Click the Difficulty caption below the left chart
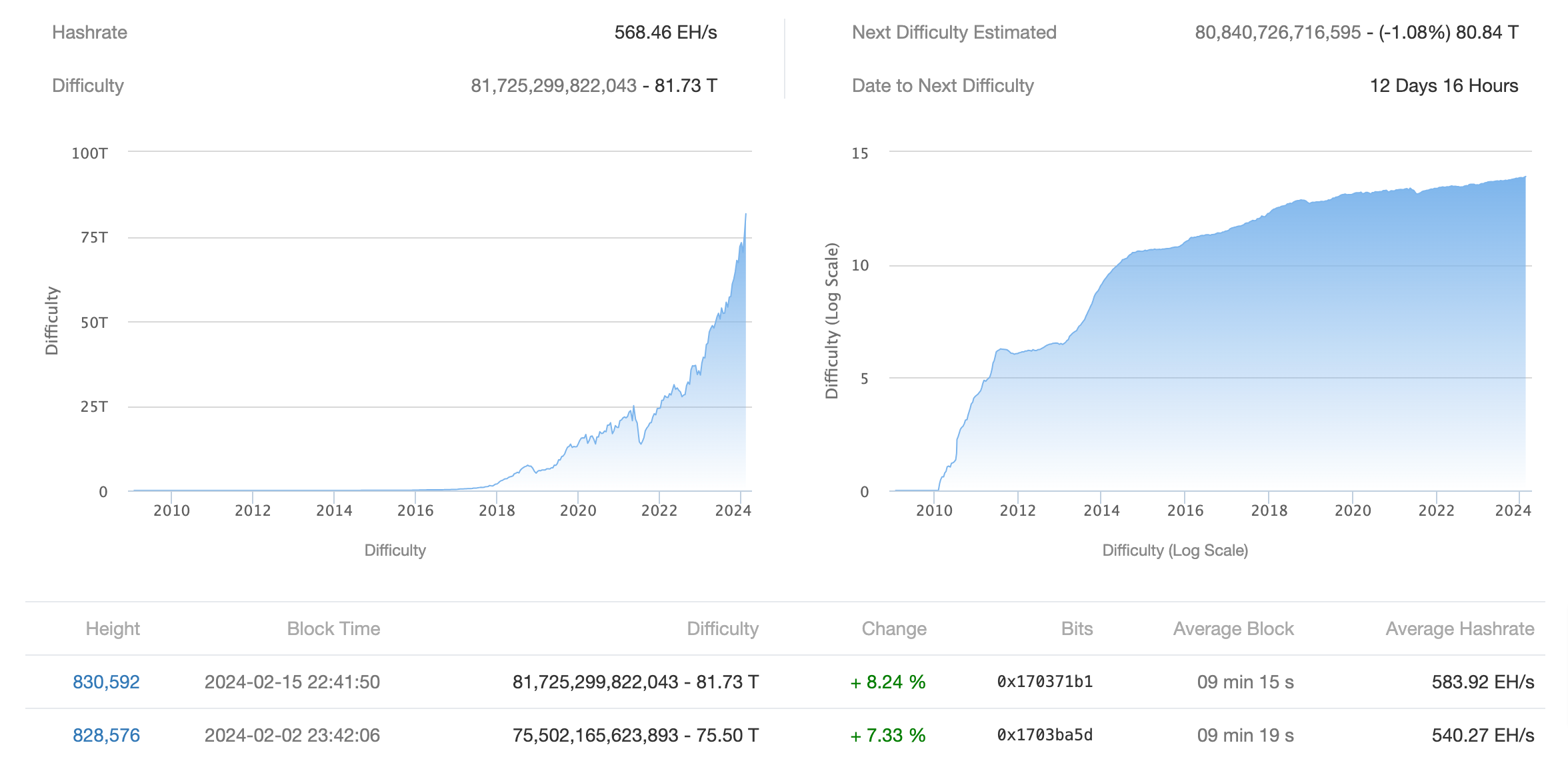 pyautogui.click(x=395, y=550)
